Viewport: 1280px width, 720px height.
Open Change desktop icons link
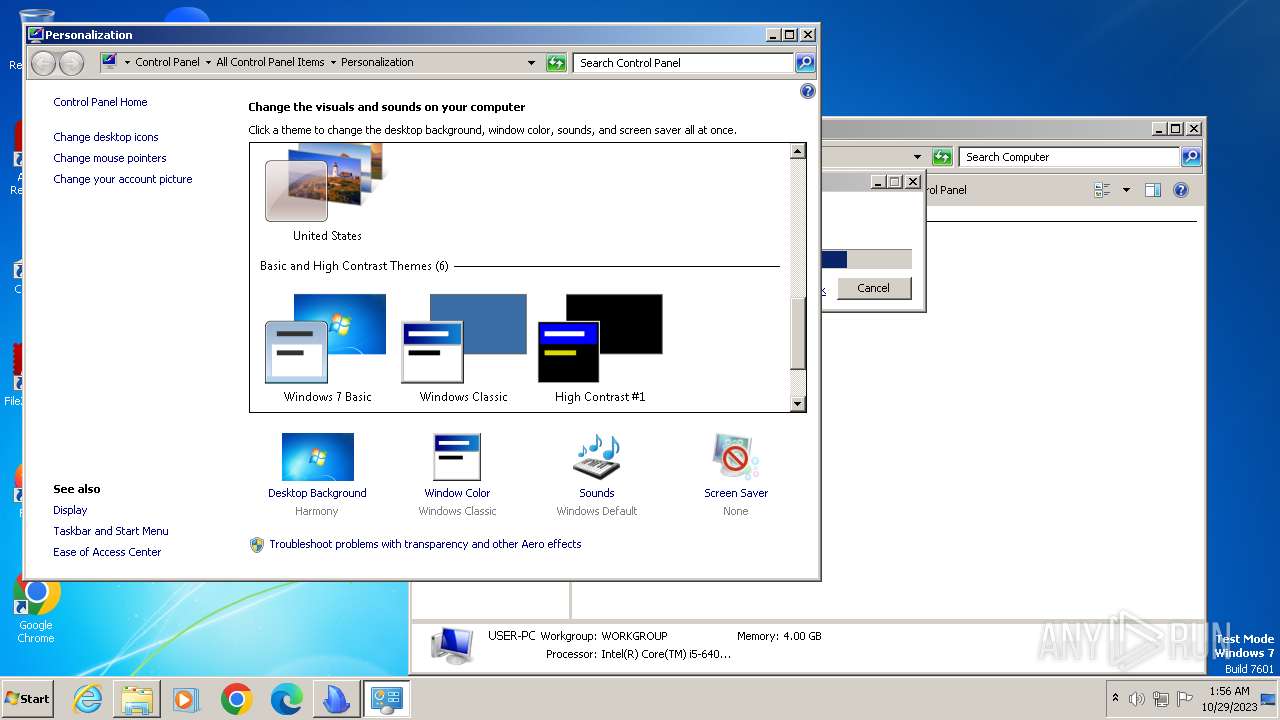click(x=106, y=137)
